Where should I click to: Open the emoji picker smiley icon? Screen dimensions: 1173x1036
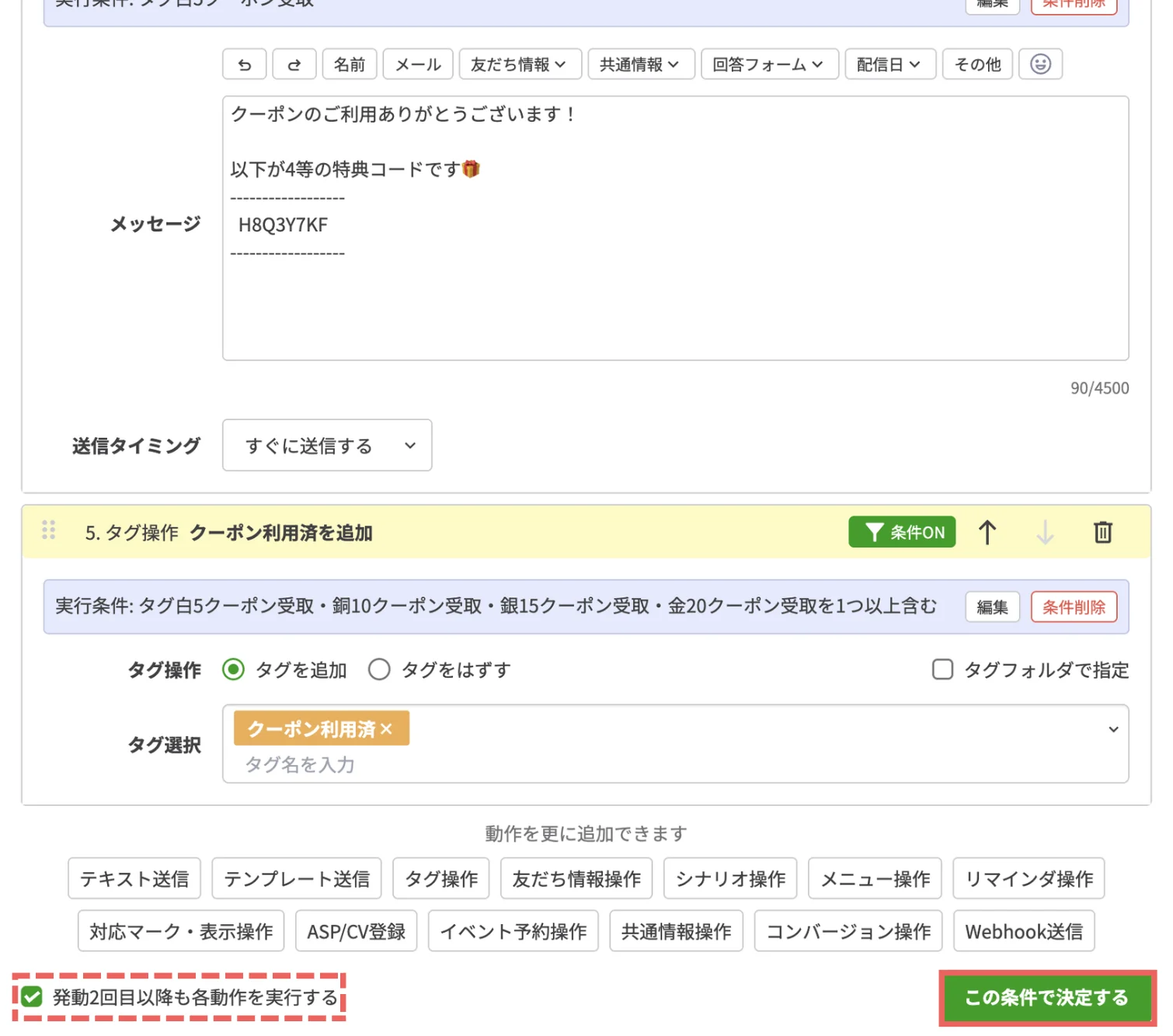click(1040, 64)
